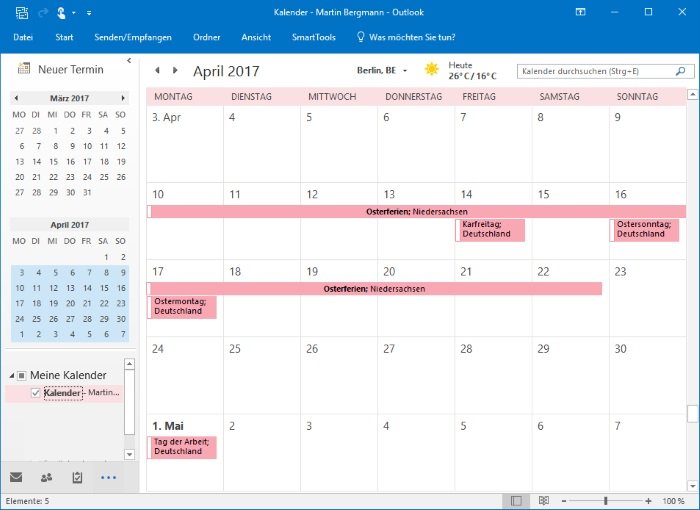This screenshot has width=700, height=510.
Task: Go to next month in mini calendar
Action: [123, 98]
